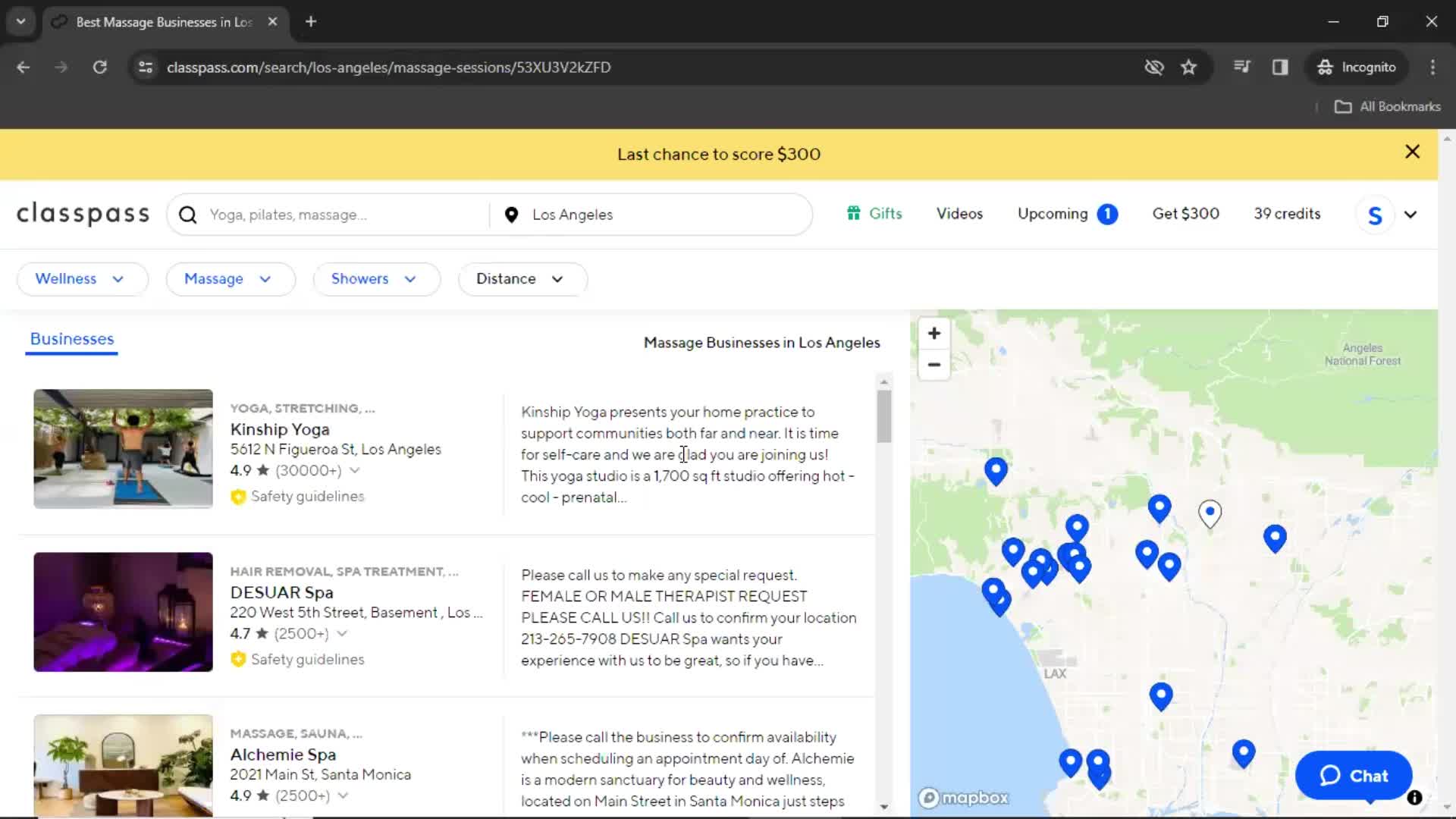Open the Upcoming reservations menu item
This screenshot has width=1456, height=819.
tap(1068, 214)
